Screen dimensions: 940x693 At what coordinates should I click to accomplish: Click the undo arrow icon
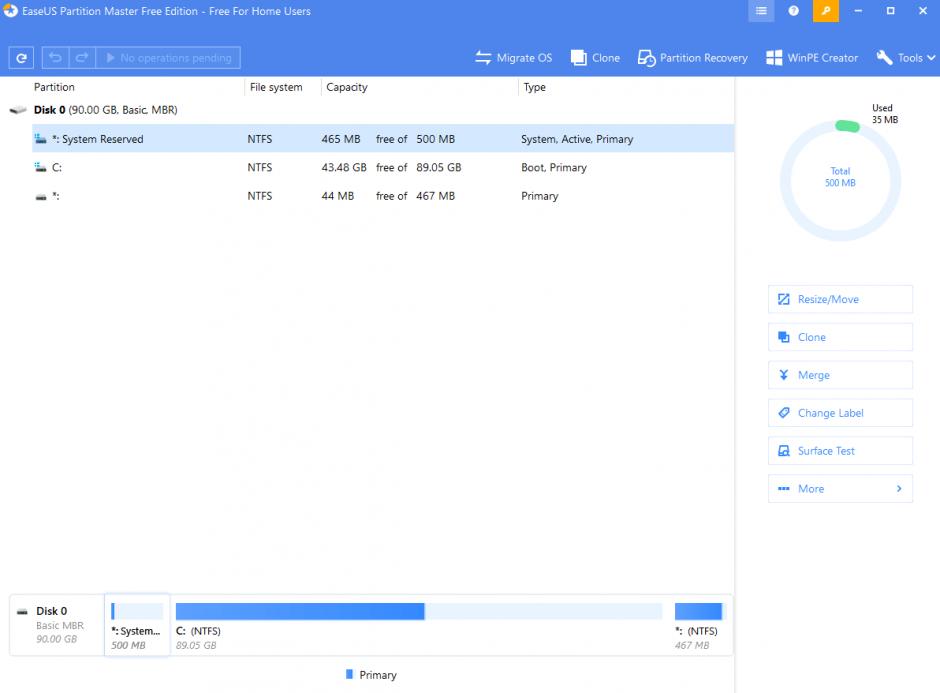55,58
